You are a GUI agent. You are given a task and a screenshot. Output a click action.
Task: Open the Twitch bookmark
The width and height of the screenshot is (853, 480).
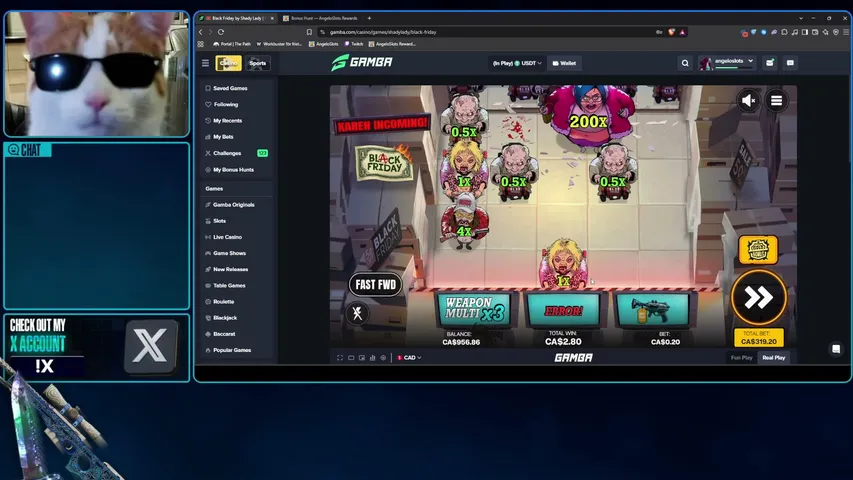tap(354, 44)
